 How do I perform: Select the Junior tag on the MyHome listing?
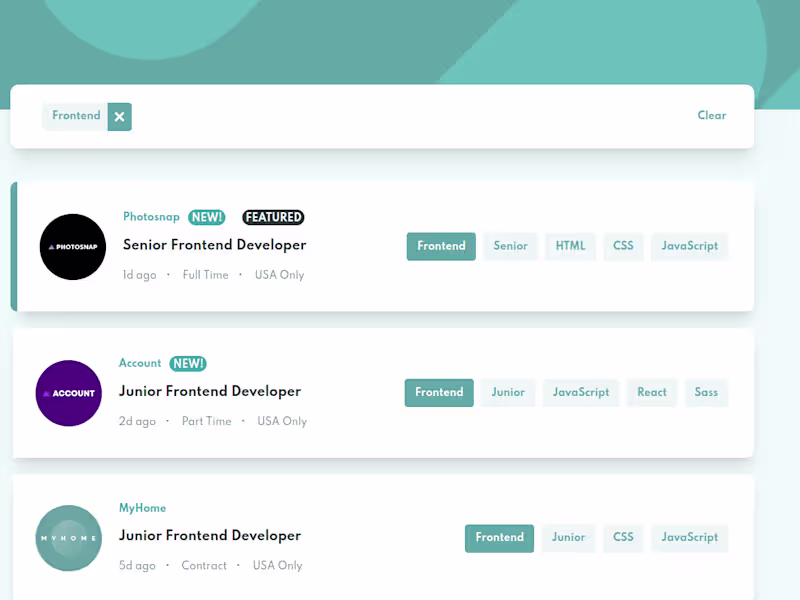pyautogui.click(x=568, y=537)
